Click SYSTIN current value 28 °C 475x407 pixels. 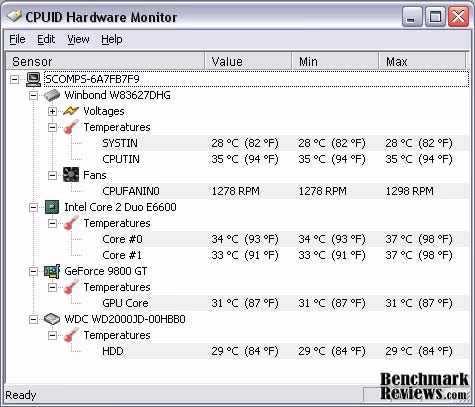(x=245, y=143)
